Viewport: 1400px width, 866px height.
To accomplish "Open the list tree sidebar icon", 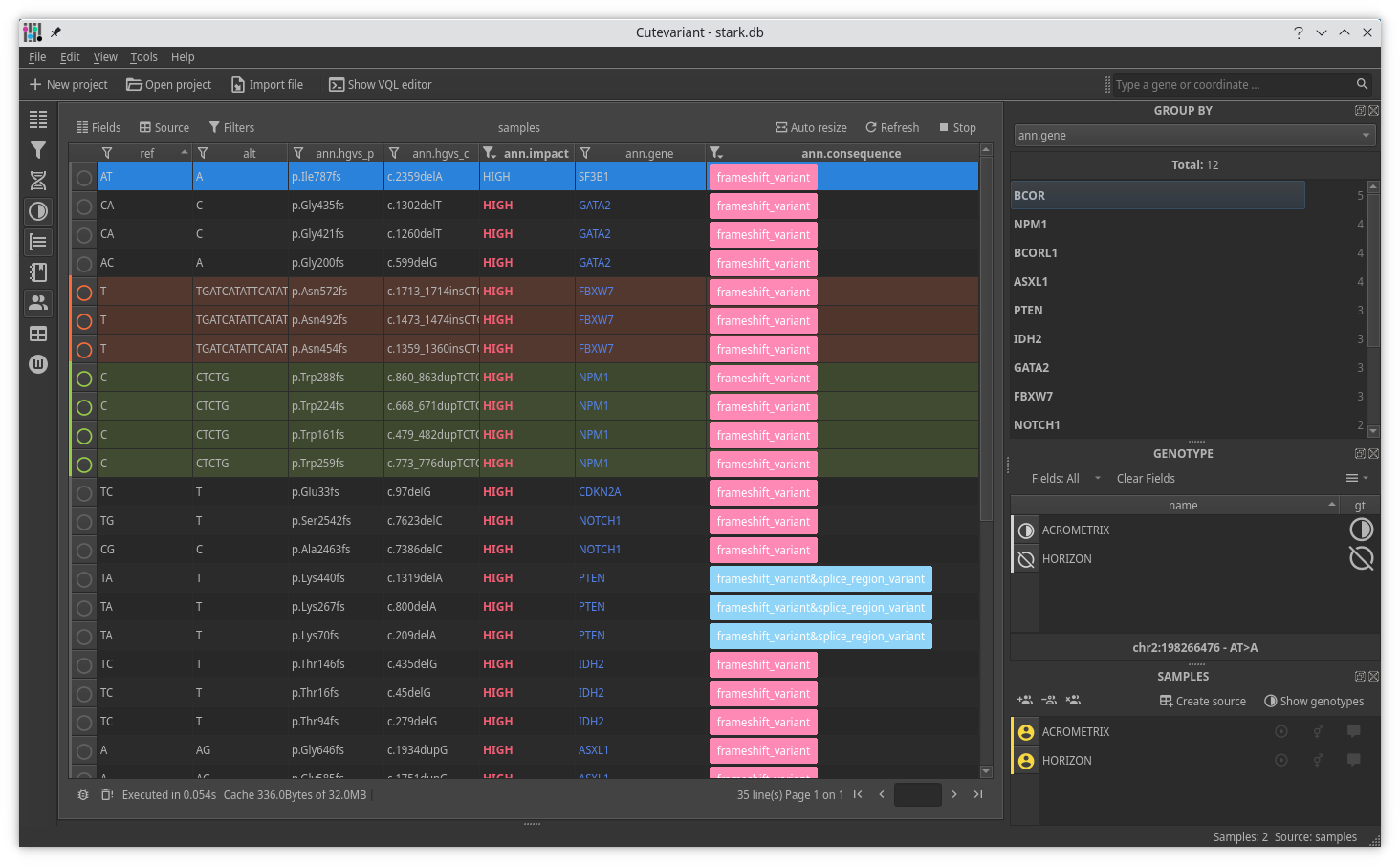I will (x=38, y=242).
